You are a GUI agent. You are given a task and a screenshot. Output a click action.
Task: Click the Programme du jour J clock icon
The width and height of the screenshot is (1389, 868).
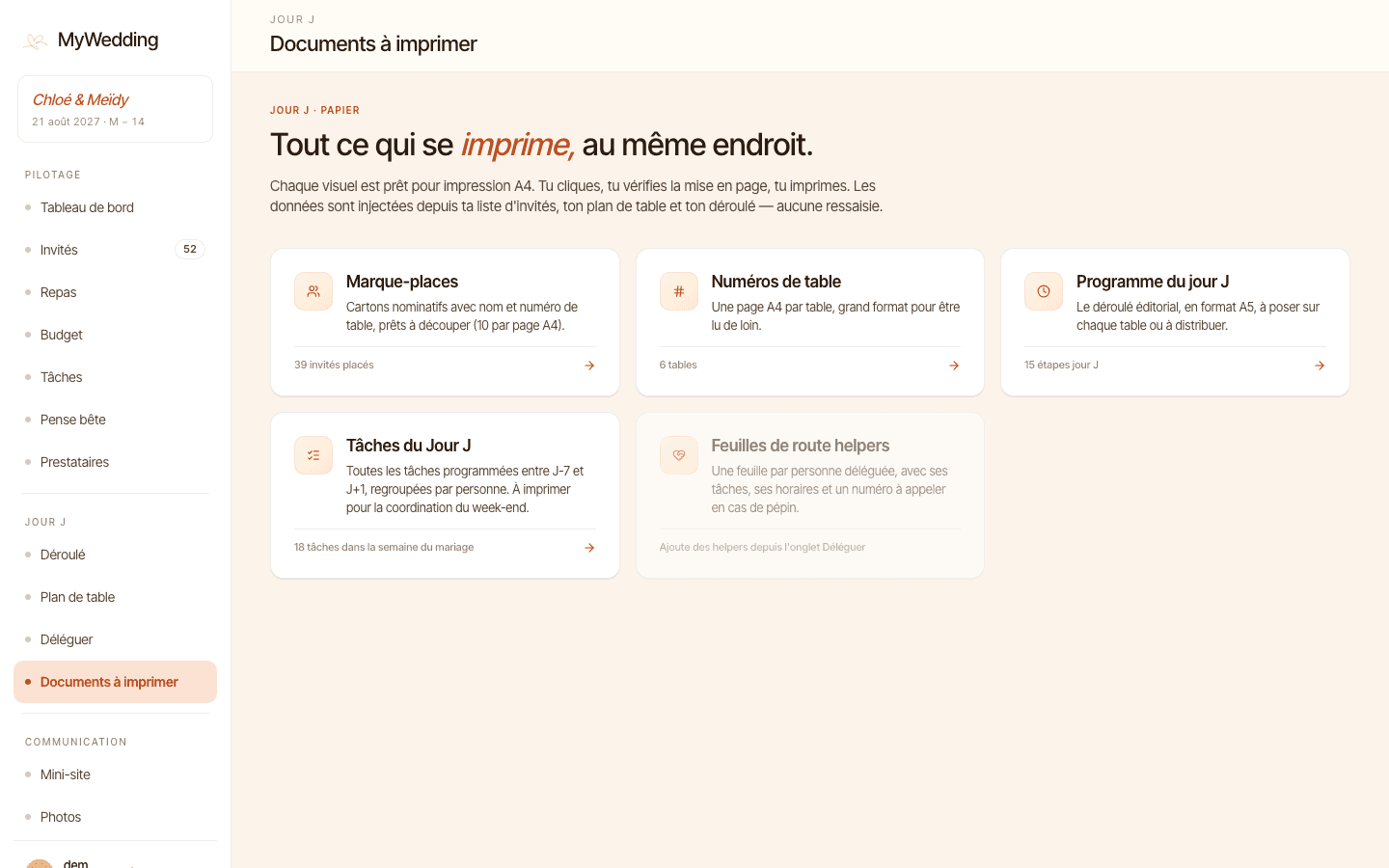pyautogui.click(x=1044, y=291)
